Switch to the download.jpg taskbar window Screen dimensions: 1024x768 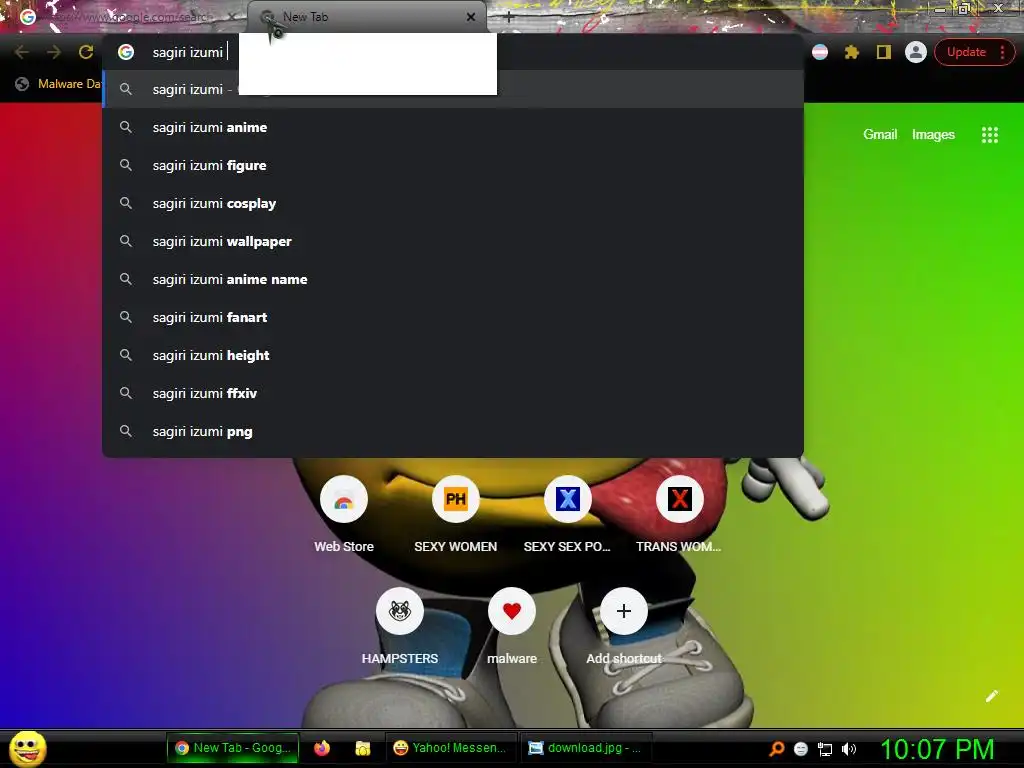point(585,748)
